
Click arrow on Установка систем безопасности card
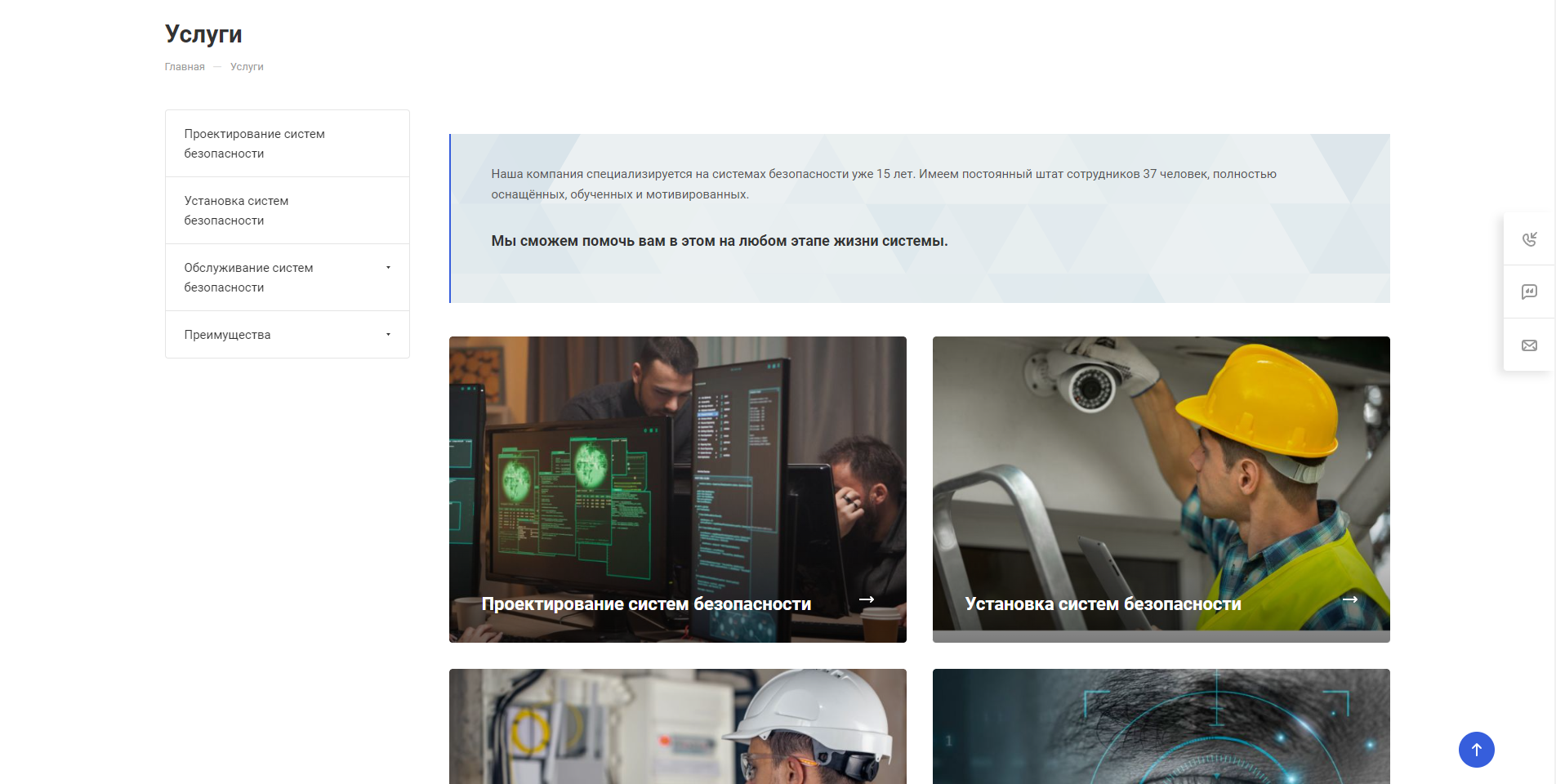pos(1350,599)
